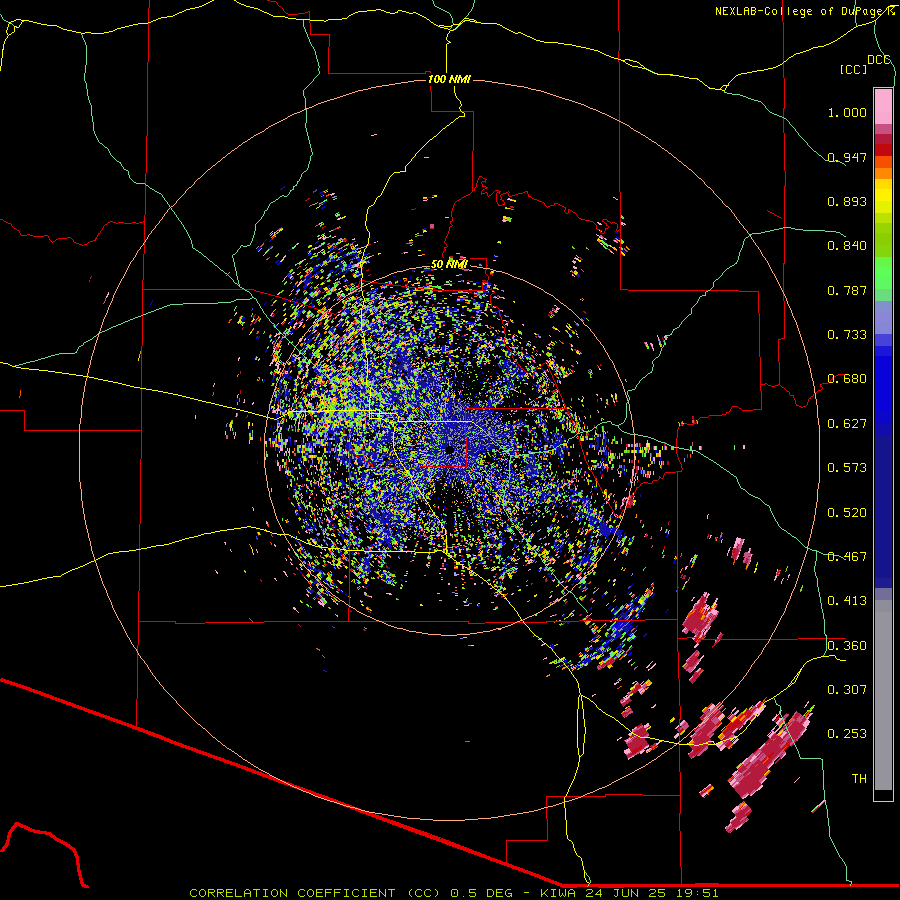Click the 0.253 scale value
The width and height of the screenshot is (900, 900).
point(847,734)
